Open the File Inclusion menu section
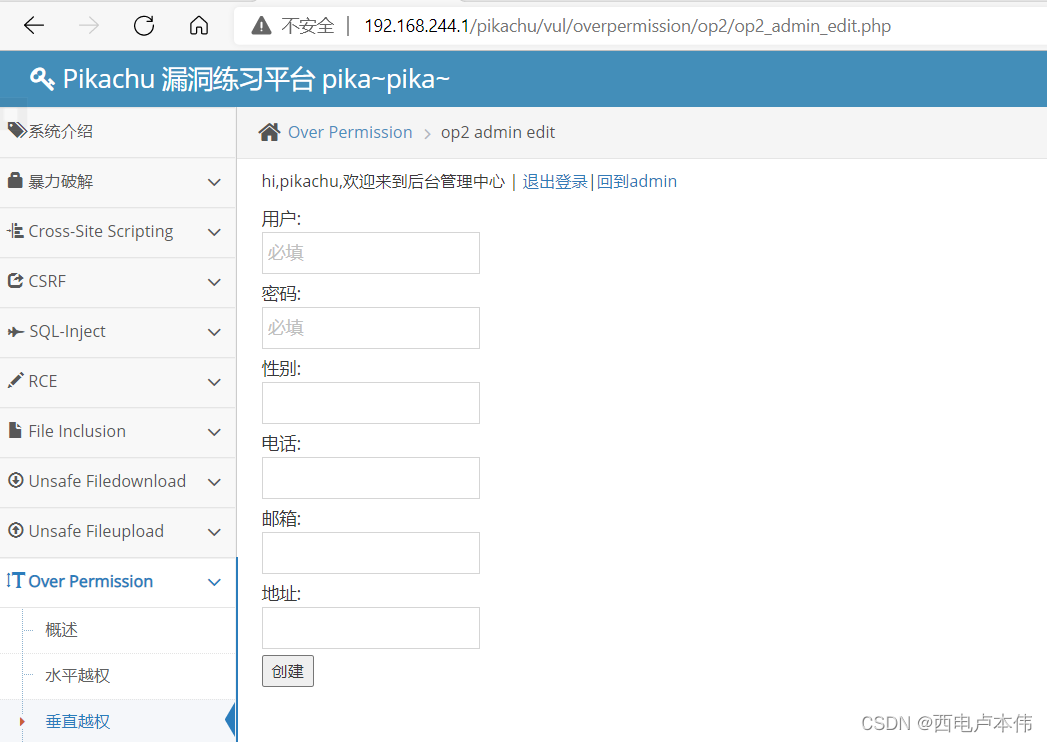Viewport: 1047px width, 742px height. click(x=118, y=432)
